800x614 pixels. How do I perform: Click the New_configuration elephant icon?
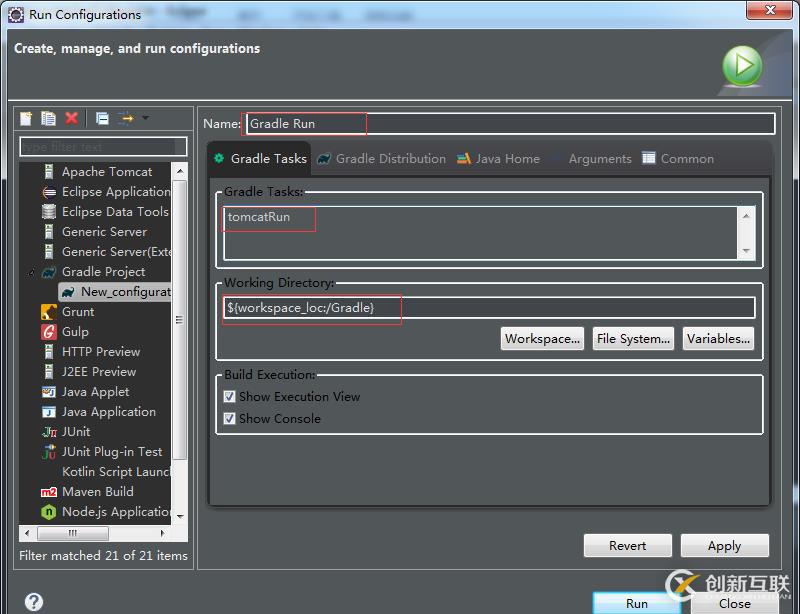(x=68, y=292)
